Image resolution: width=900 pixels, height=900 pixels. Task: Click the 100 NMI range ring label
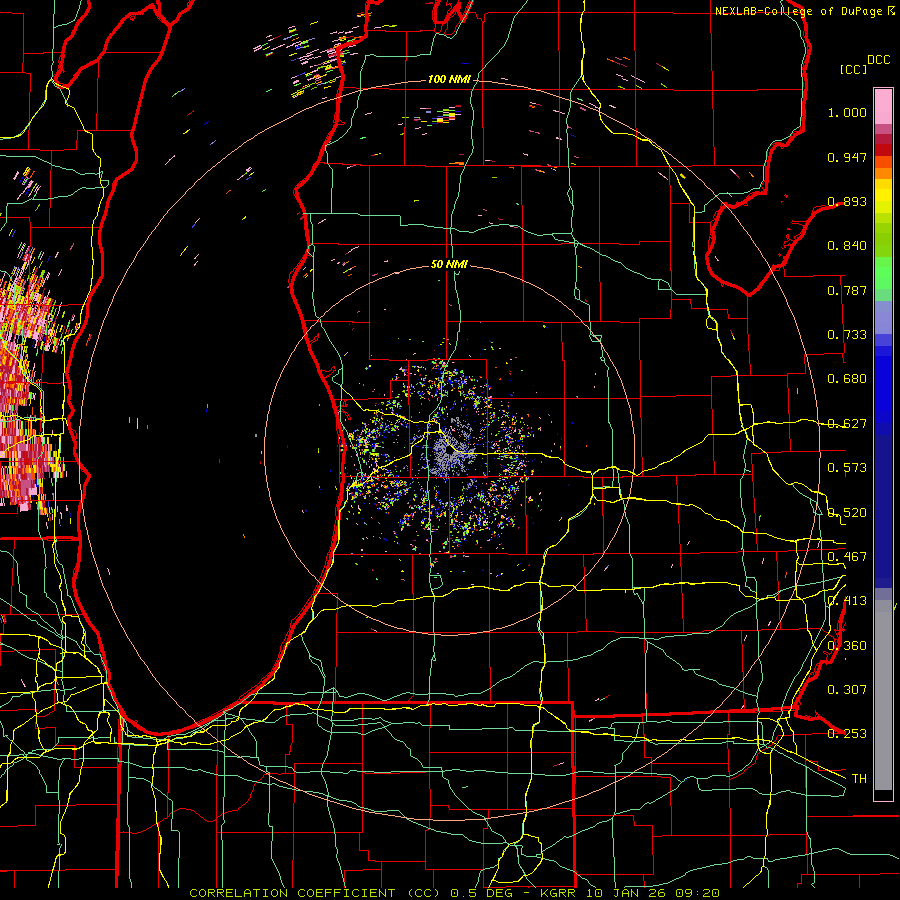448,79
